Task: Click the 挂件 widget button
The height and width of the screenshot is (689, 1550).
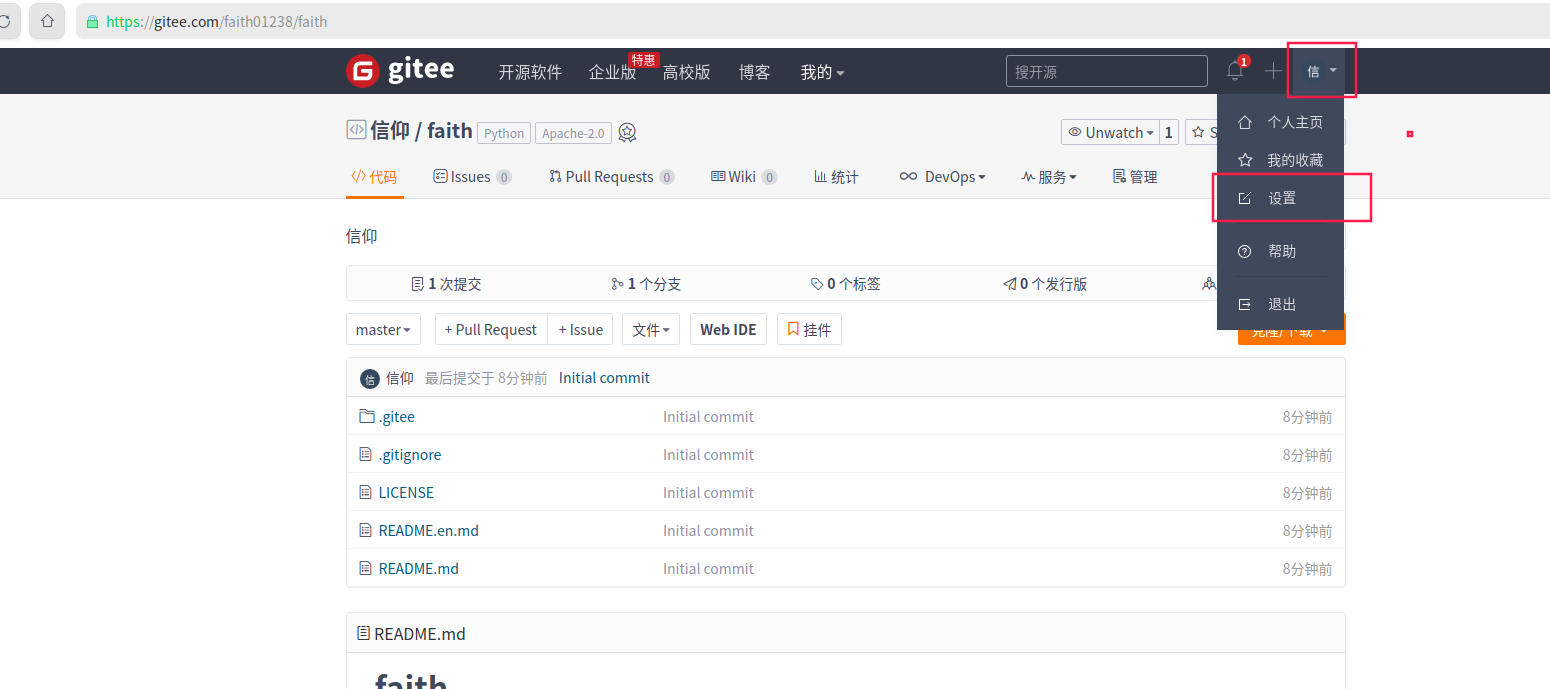Action: click(x=809, y=329)
